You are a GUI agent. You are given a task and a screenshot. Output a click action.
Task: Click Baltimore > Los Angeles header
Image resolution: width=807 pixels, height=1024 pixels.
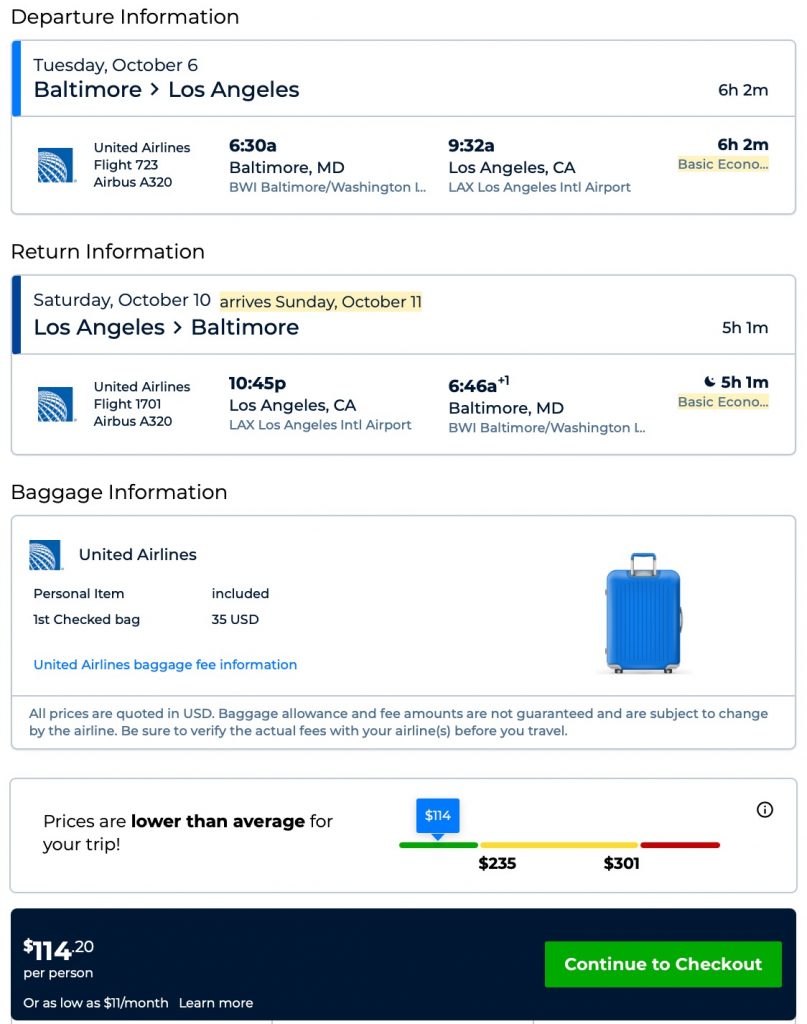click(x=166, y=90)
